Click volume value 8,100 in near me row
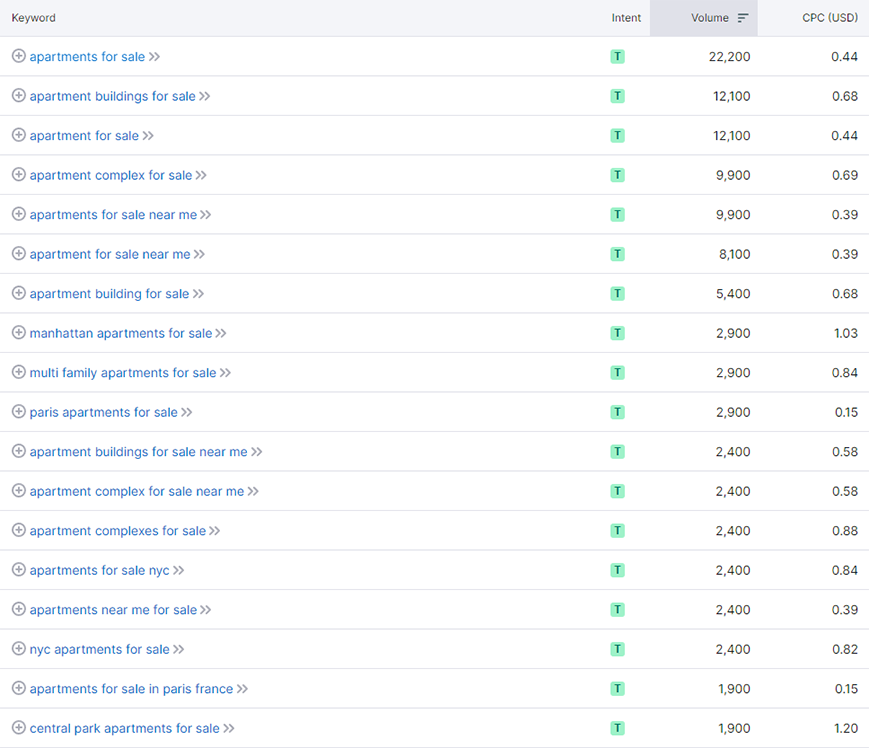This screenshot has height=748, width=869. pyautogui.click(x=733, y=254)
